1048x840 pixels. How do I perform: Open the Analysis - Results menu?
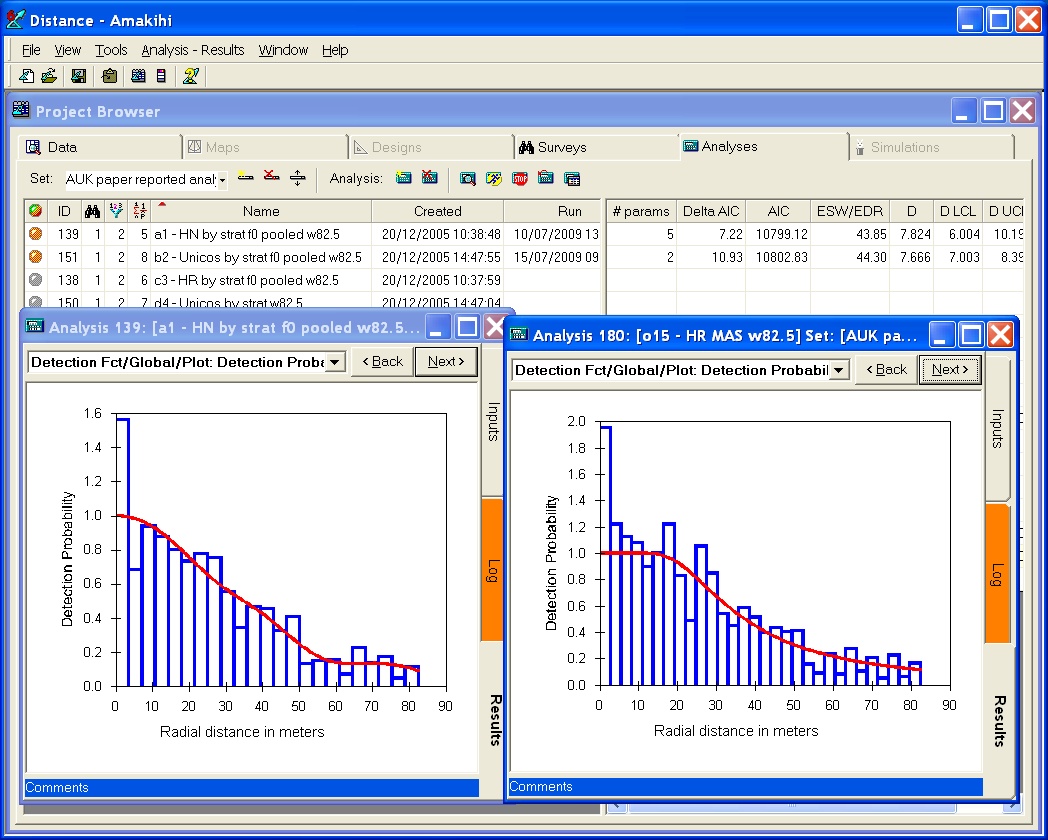pyautogui.click(x=192, y=50)
